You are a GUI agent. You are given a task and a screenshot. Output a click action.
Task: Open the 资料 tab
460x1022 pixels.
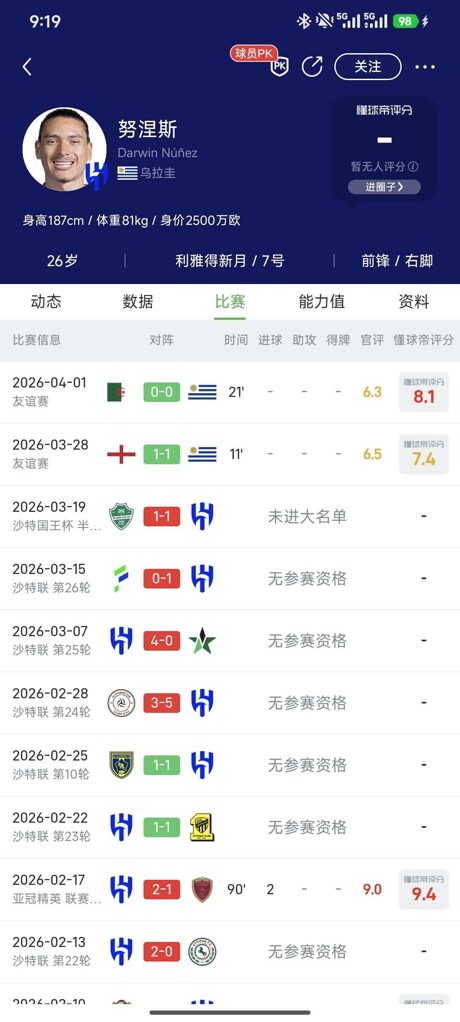click(414, 302)
